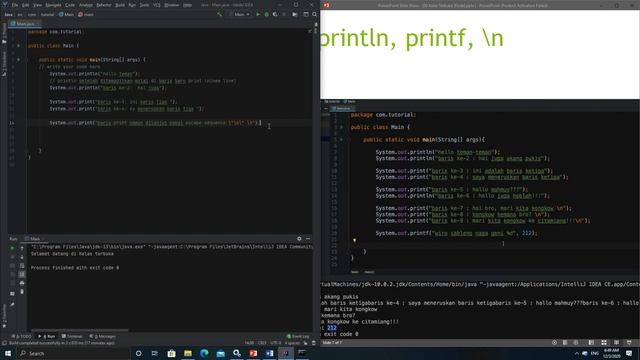The width and height of the screenshot is (640, 360).
Task: Click clear all trash icon in Run console
Action: (22, 291)
